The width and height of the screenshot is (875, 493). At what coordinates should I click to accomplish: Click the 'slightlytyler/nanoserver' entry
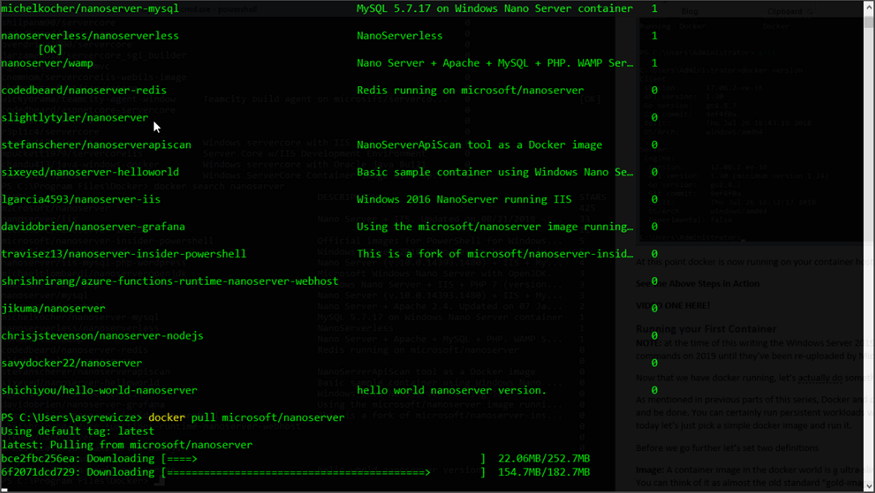point(75,118)
